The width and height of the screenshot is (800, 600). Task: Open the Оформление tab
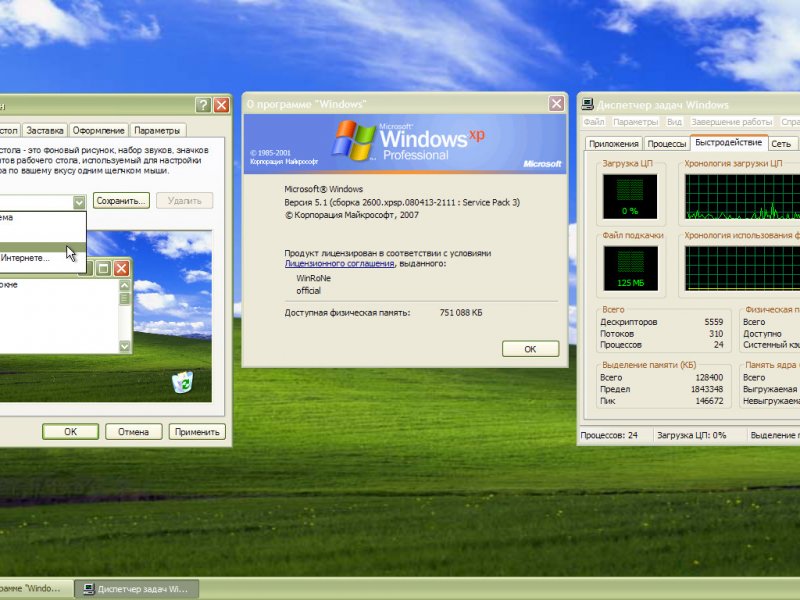pos(98,131)
